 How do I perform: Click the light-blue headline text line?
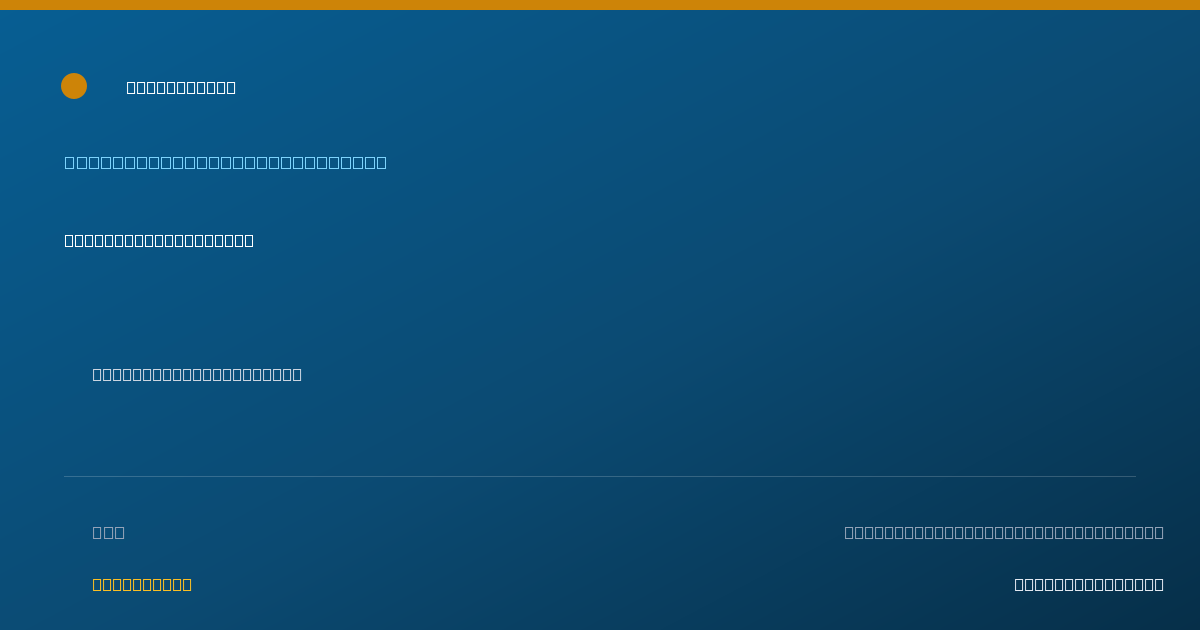tap(226, 162)
